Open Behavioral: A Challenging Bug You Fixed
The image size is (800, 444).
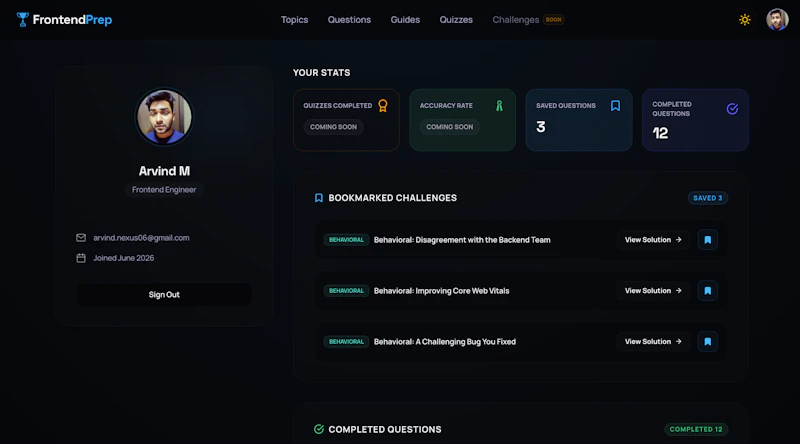[444, 342]
